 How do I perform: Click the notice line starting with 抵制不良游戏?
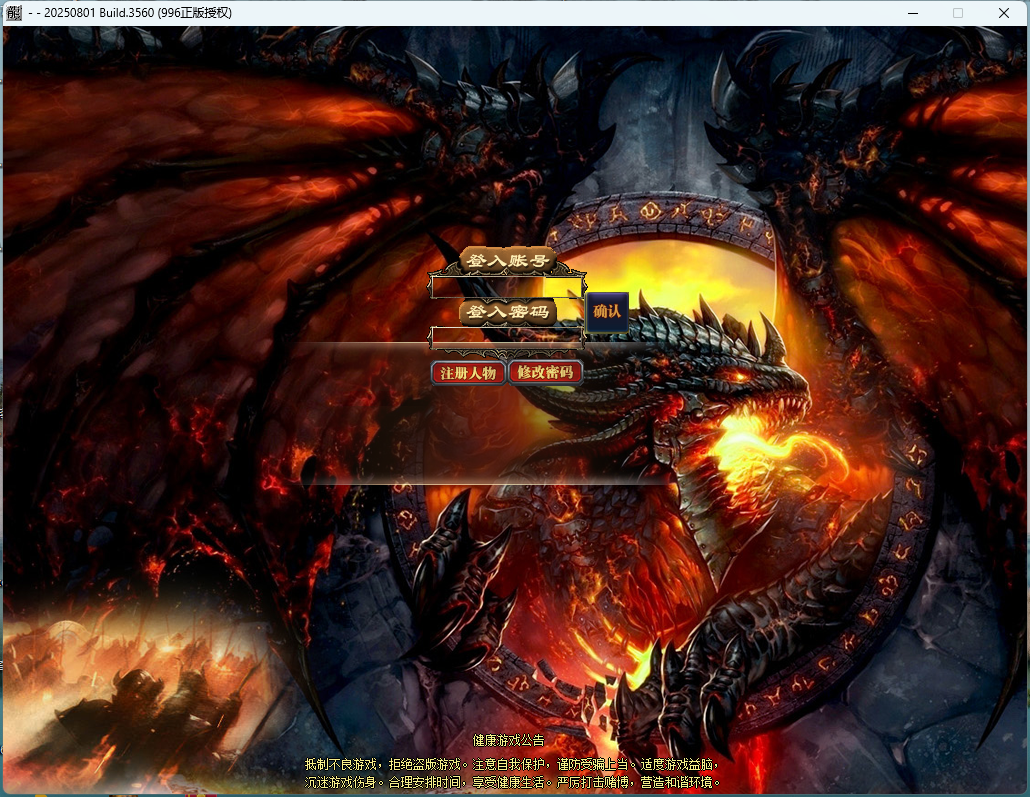click(512, 764)
